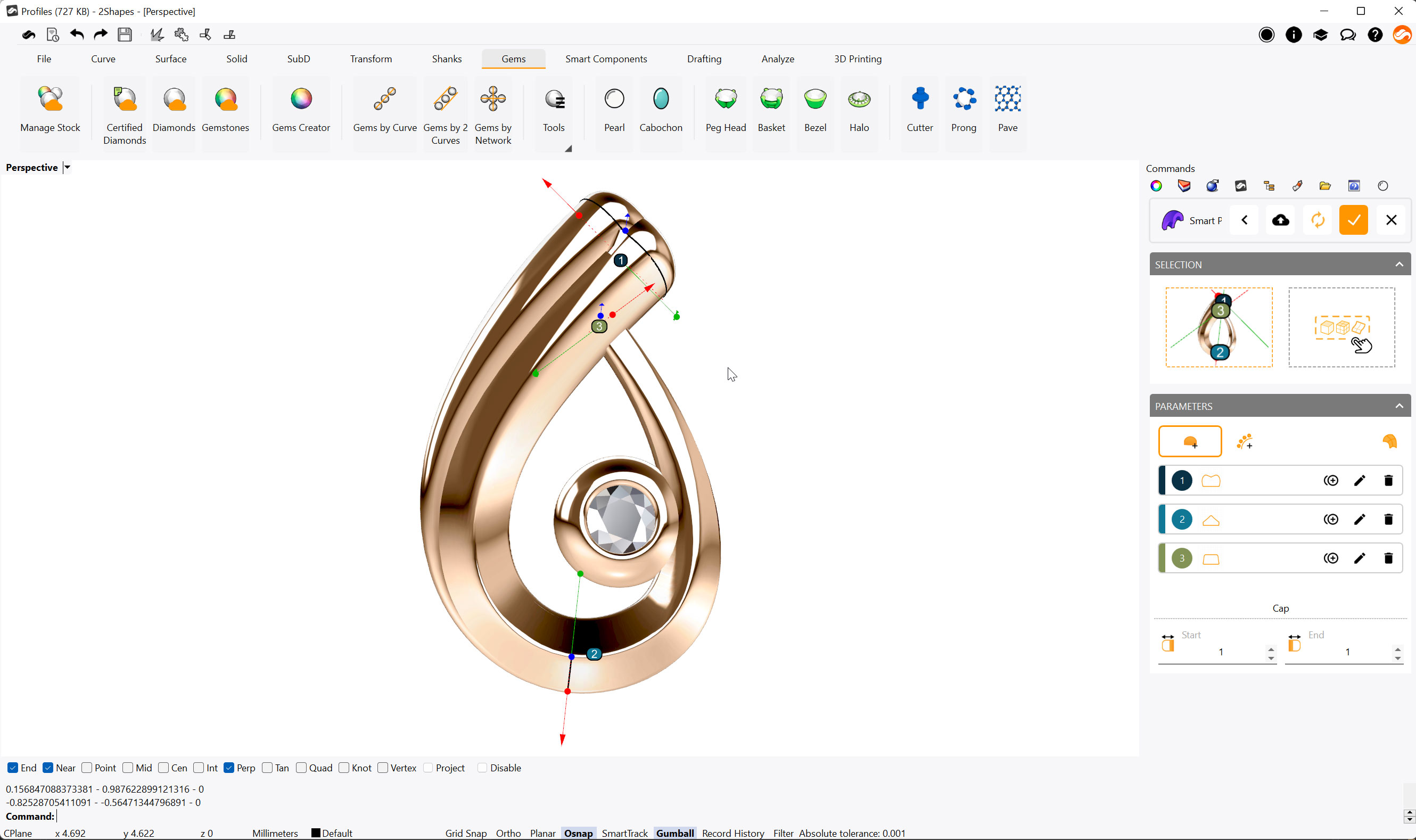1416x840 pixels.
Task: Disable the Perp osnap checkbox
Action: [x=229, y=768]
